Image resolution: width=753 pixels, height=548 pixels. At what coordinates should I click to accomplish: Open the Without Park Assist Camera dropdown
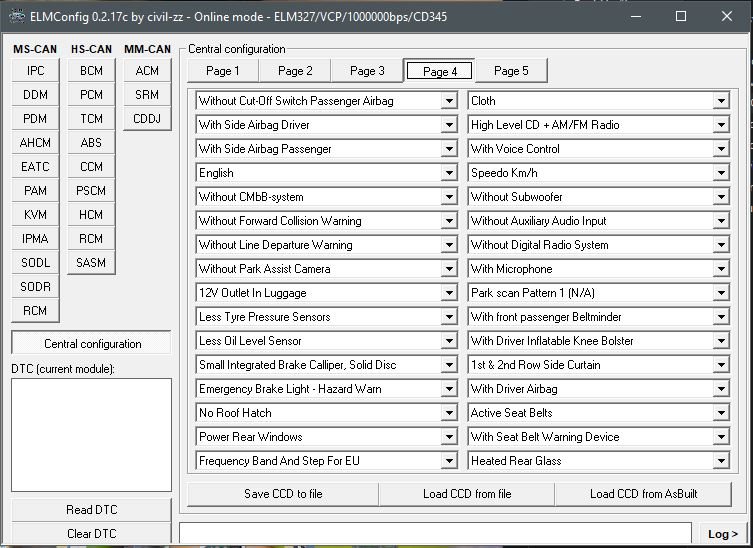[x=449, y=269]
